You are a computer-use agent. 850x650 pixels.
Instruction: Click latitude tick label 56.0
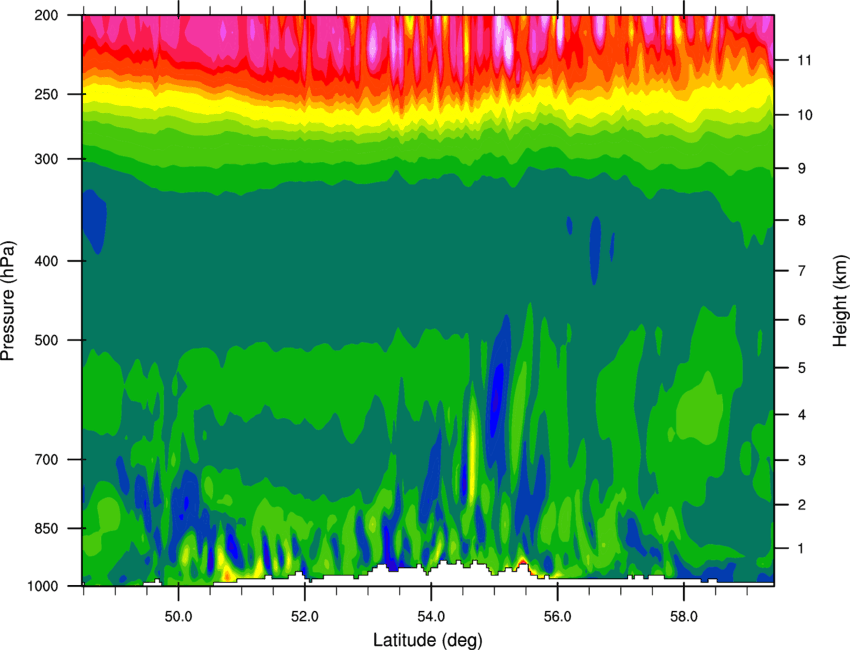pos(558,617)
